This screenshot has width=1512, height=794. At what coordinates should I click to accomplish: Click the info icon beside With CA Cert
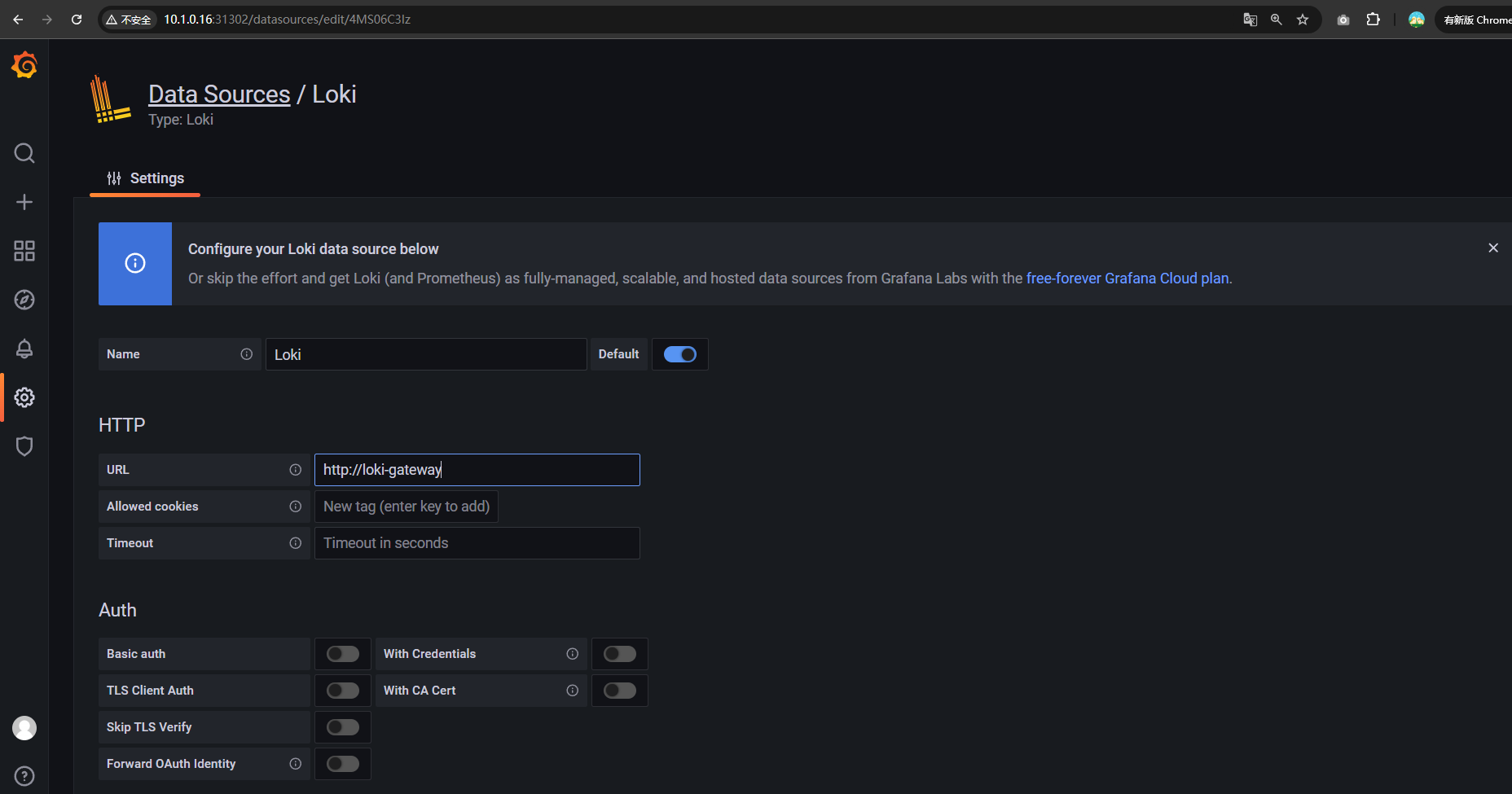[x=572, y=691]
